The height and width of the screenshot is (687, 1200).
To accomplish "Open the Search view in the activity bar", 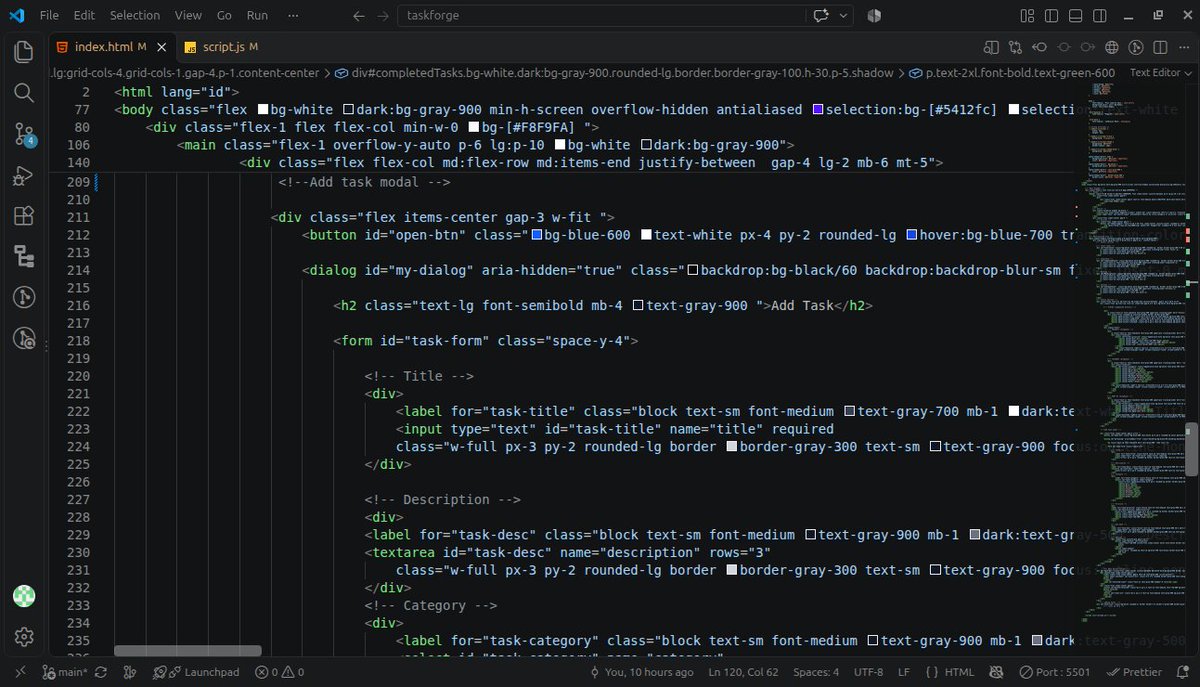I will (24, 93).
